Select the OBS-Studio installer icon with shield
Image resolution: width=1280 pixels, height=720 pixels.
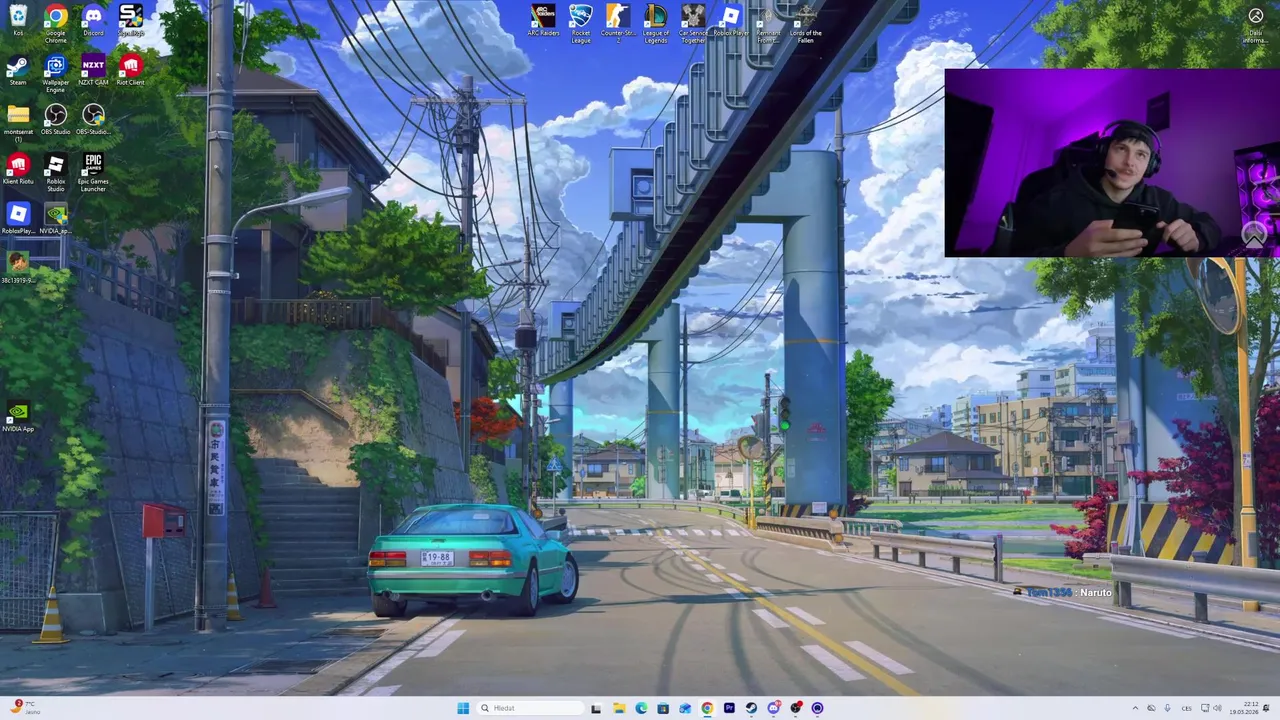[93, 120]
